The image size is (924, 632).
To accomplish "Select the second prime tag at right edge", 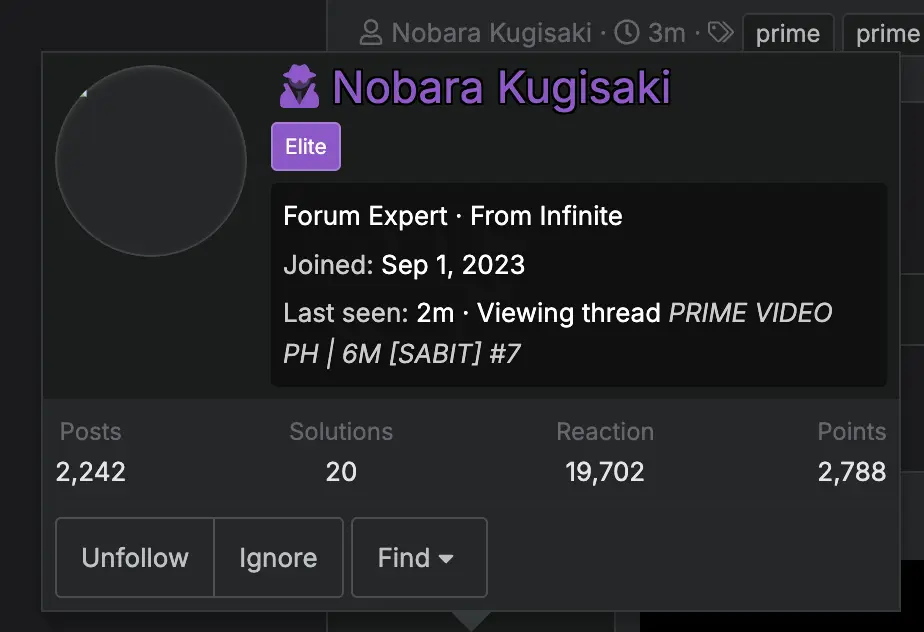I will coord(884,34).
